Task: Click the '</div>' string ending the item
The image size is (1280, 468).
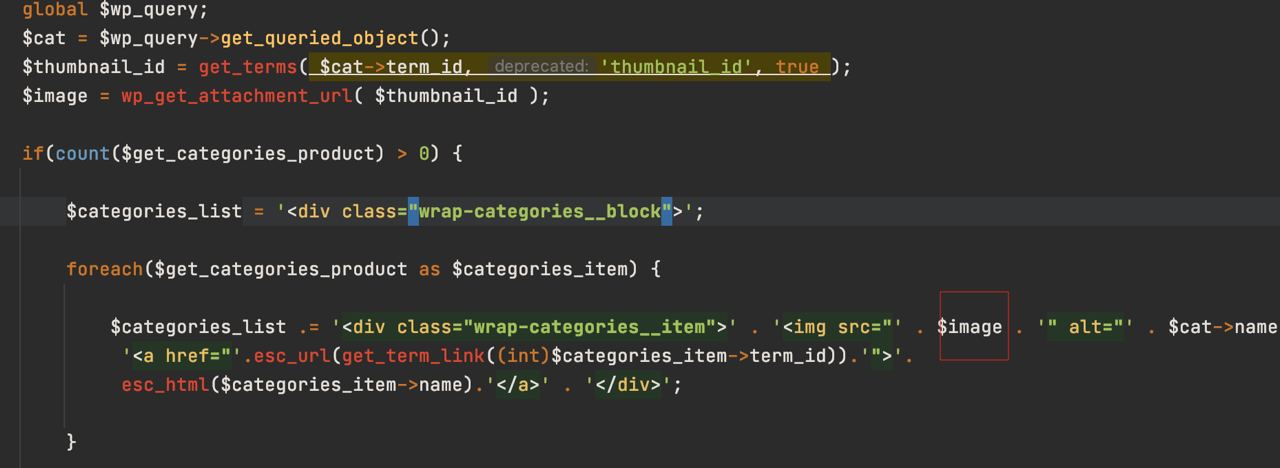Action: tap(628, 384)
